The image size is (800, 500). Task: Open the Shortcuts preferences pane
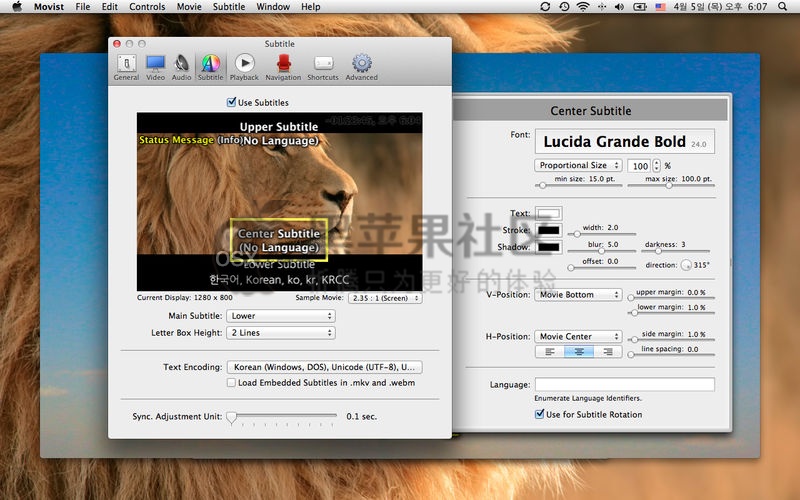pyautogui.click(x=323, y=68)
